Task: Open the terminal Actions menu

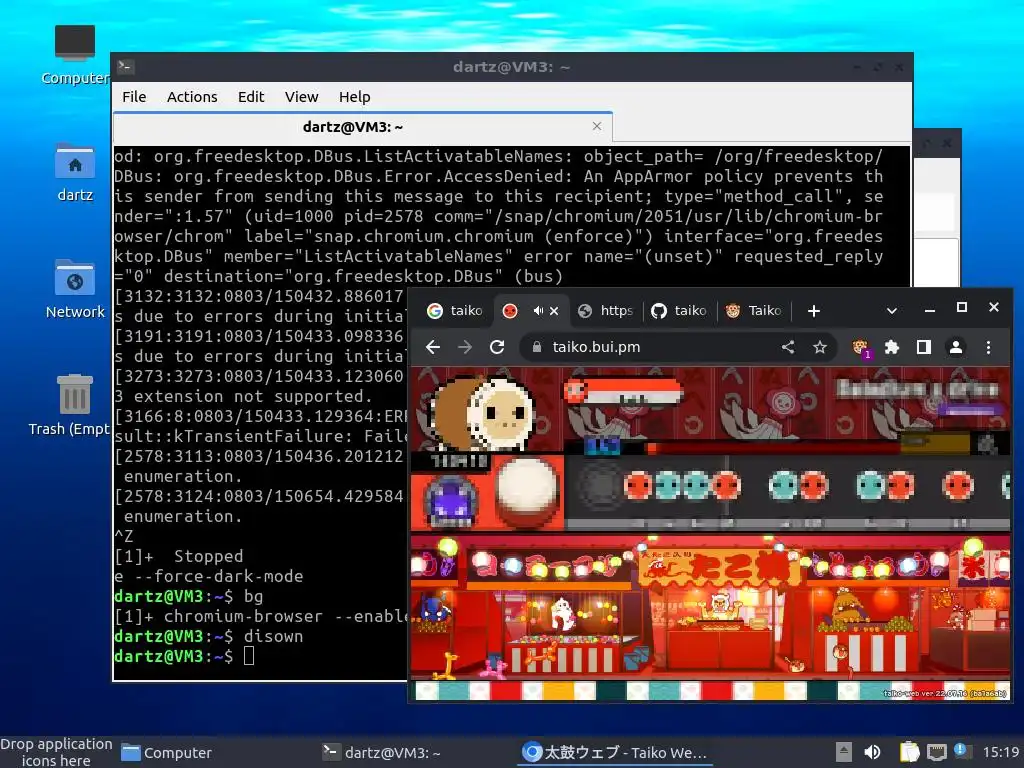Action: [192, 97]
